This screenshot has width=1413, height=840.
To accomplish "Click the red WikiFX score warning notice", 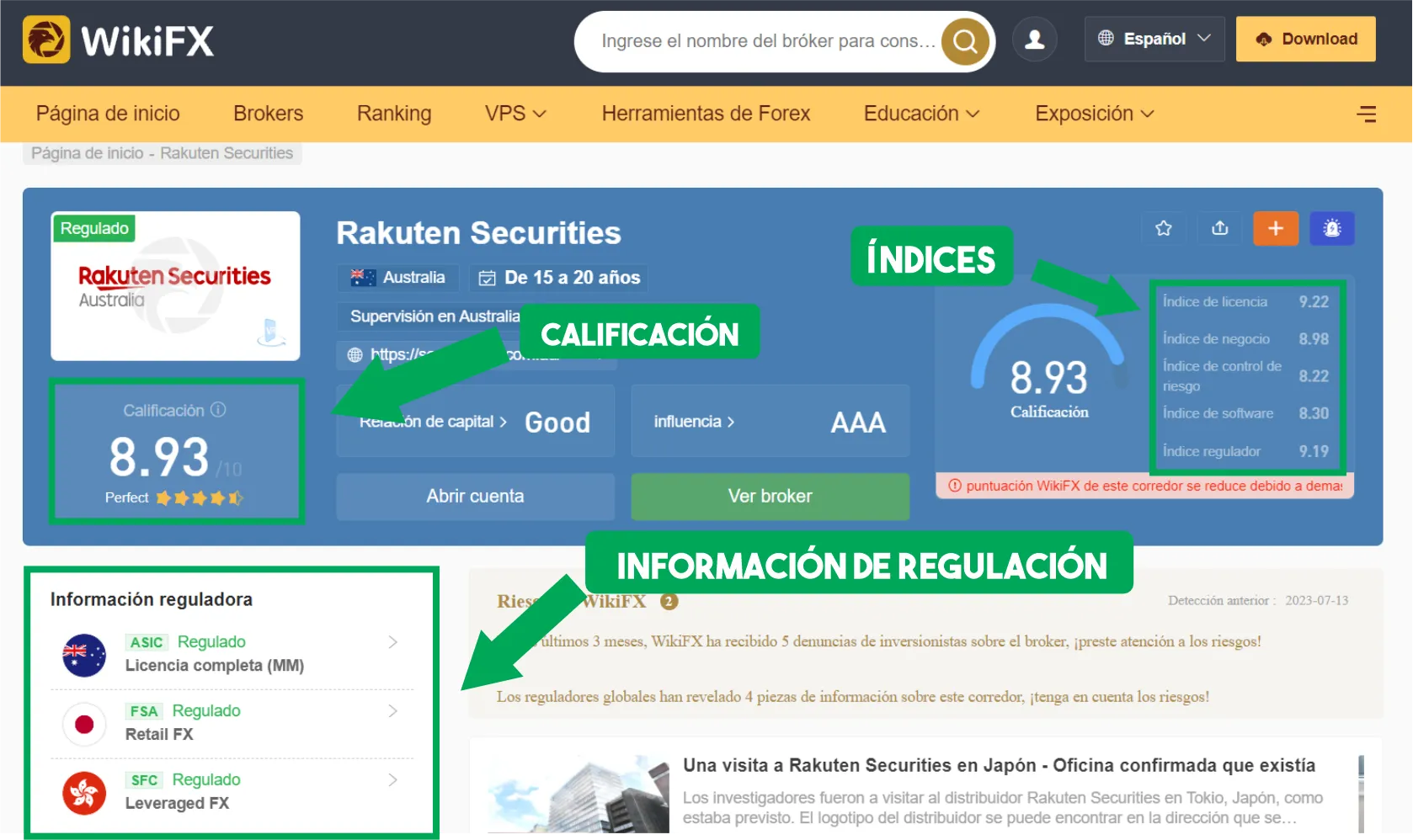I will 1144,486.
